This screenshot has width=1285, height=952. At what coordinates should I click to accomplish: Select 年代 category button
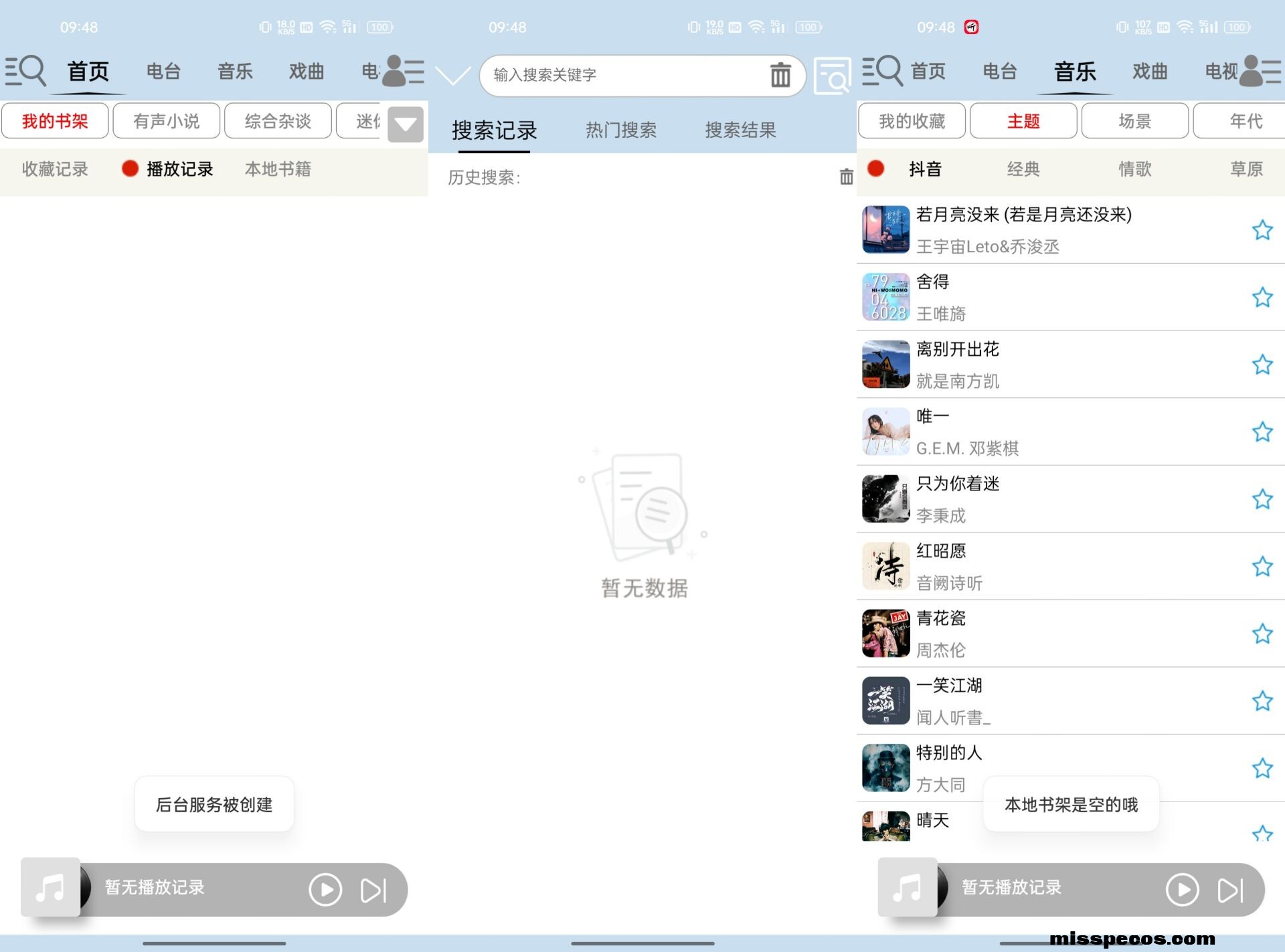coord(1239,121)
